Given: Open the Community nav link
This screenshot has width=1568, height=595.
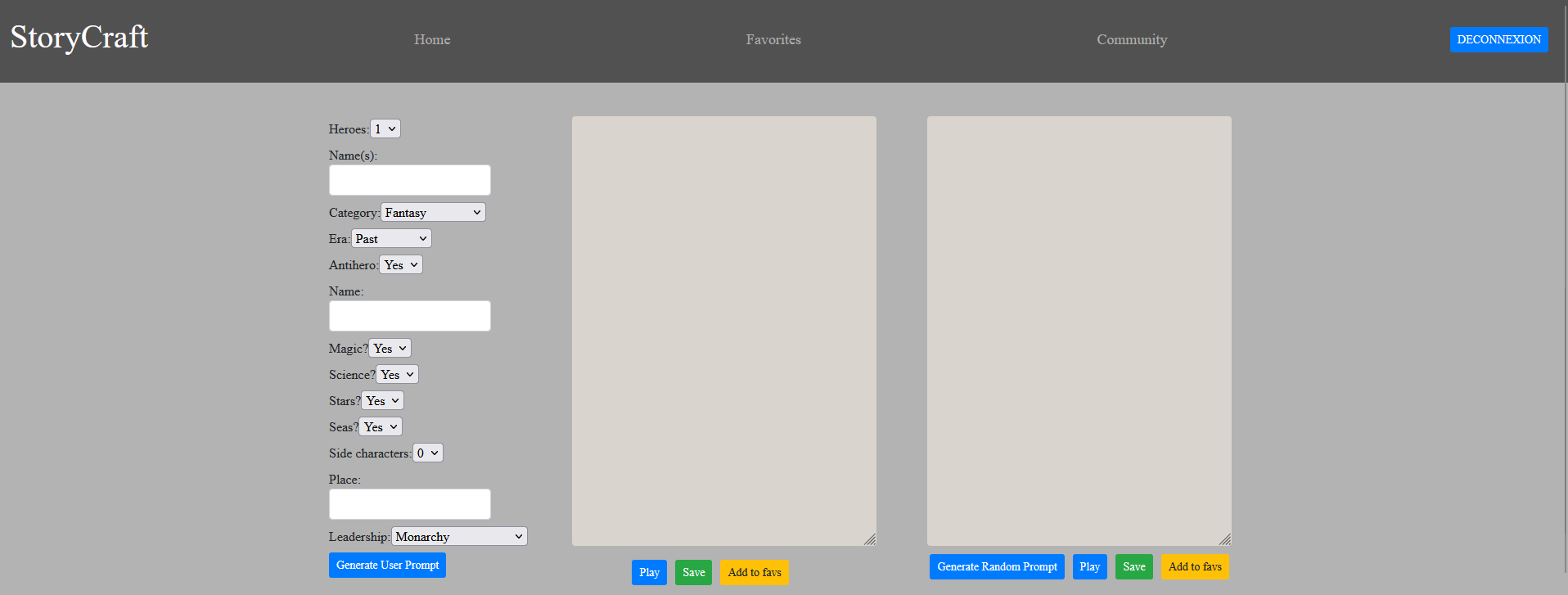Looking at the screenshot, I should pyautogui.click(x=1131, y=39).
